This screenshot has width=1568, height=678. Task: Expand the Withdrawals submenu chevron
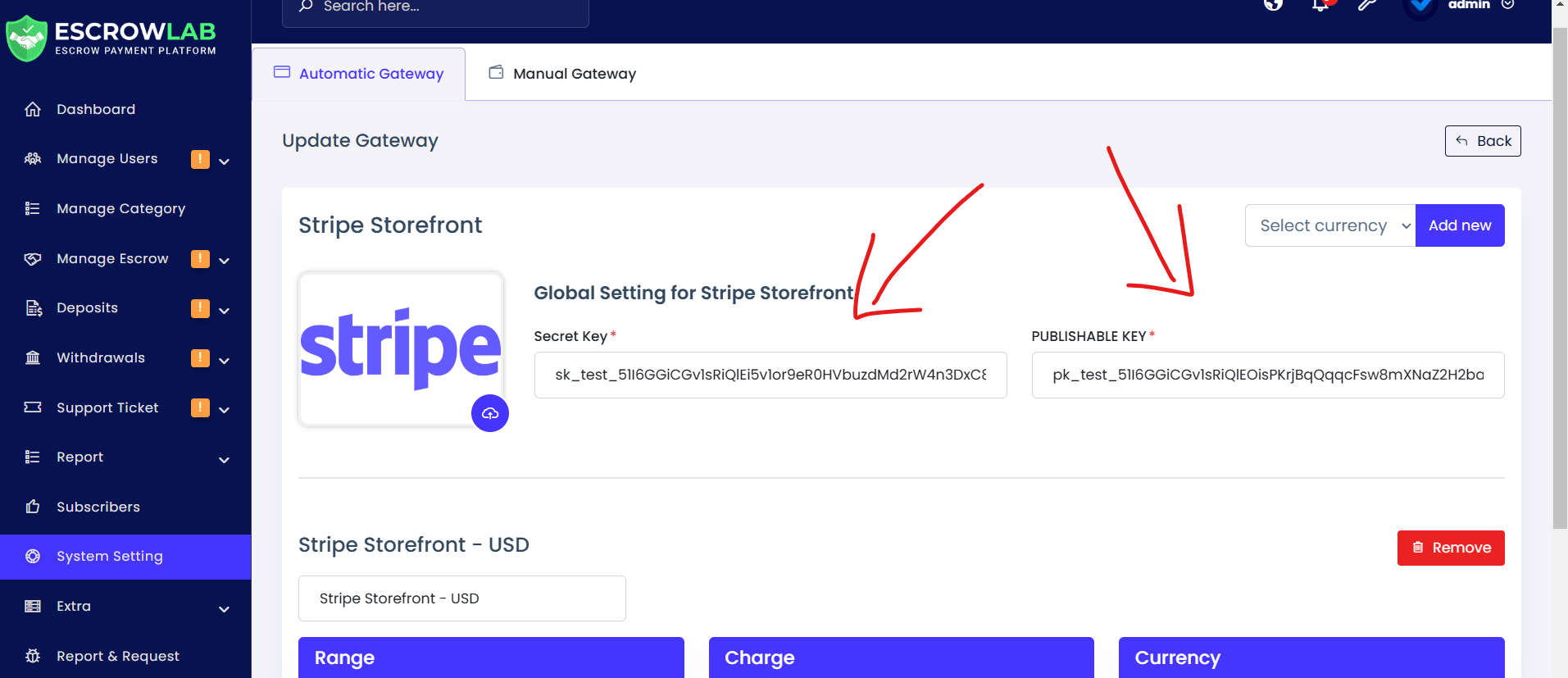coord(224,361)
